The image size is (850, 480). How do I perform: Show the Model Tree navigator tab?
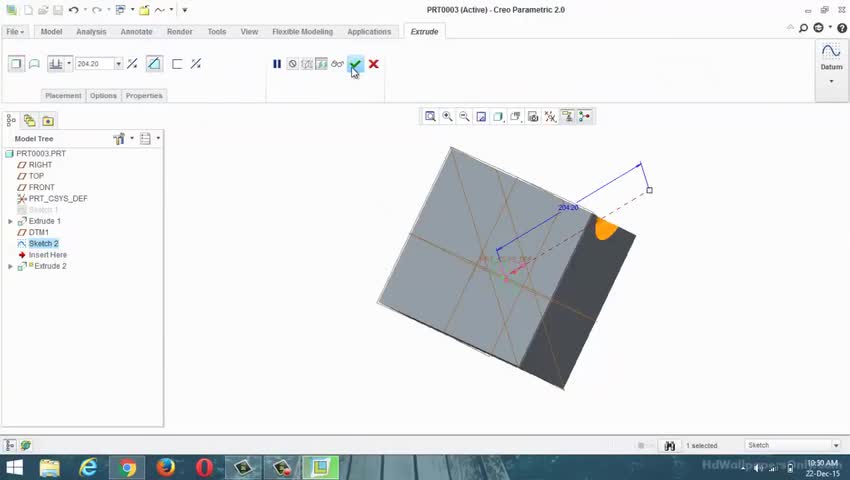point(11,120)
